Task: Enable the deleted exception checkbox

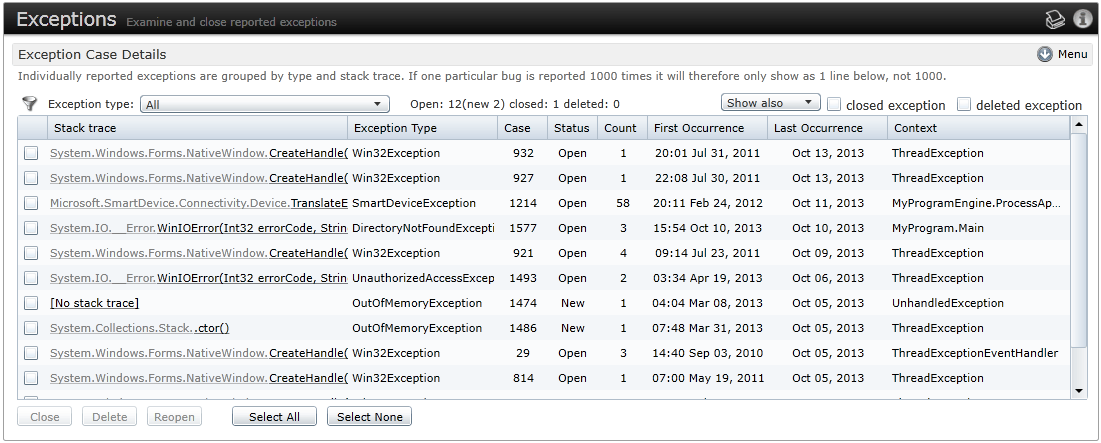Action: point(964,104)
